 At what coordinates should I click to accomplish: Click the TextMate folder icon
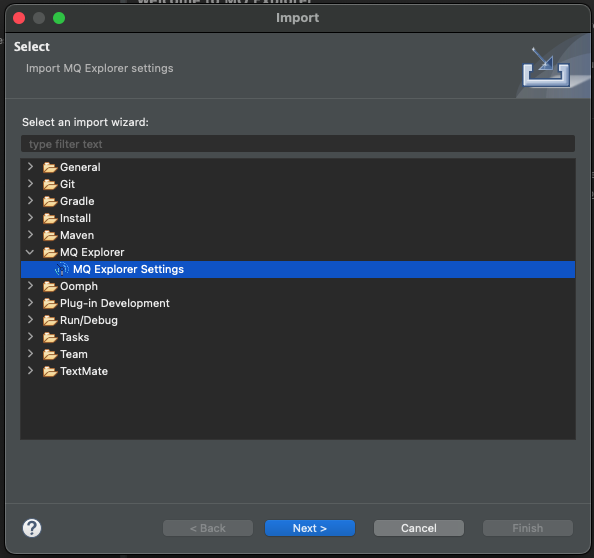click(x=50, y=371)
